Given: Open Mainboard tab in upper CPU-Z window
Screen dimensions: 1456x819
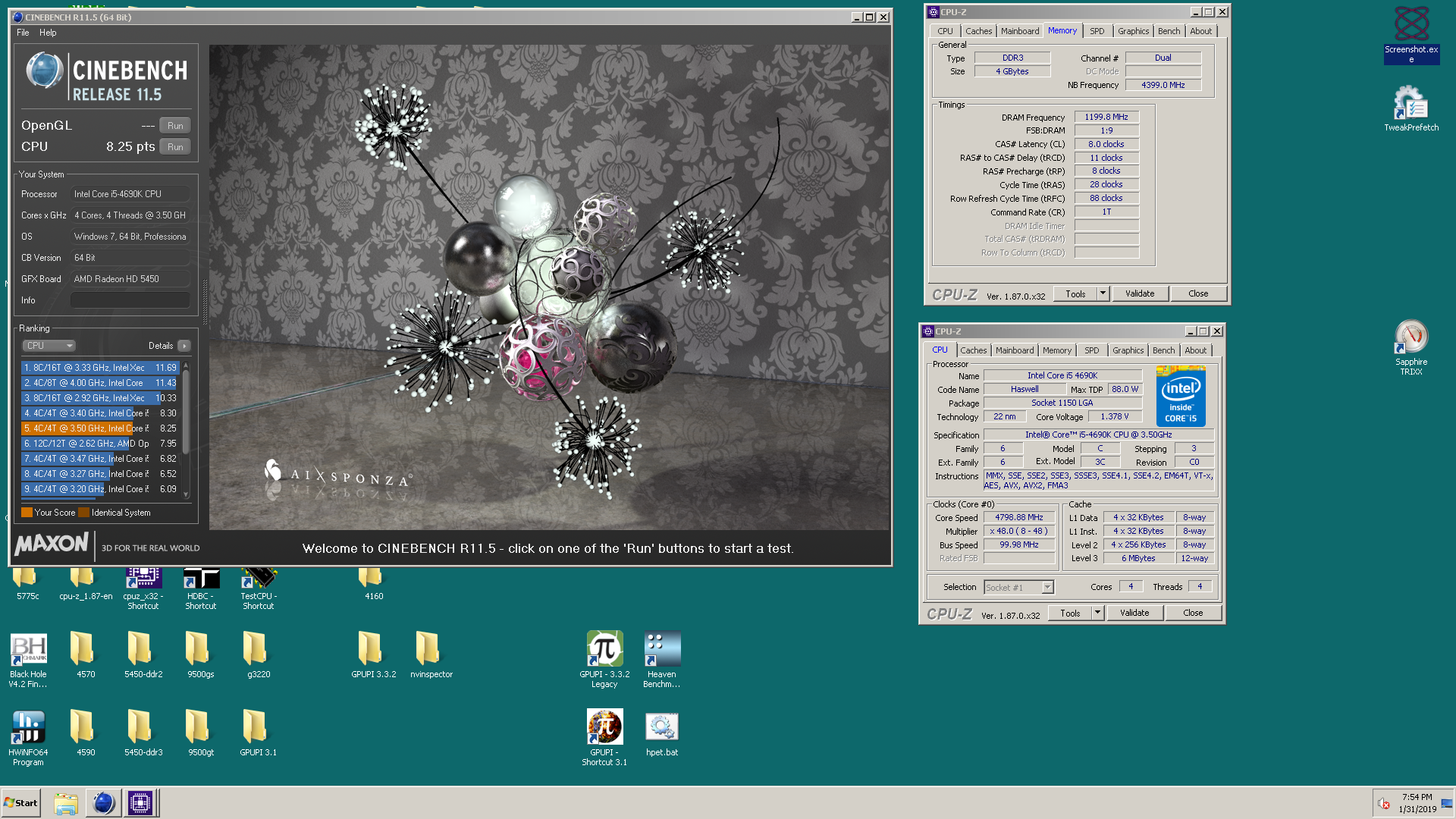Looking at the screenshot, I should coord(1020,31).
